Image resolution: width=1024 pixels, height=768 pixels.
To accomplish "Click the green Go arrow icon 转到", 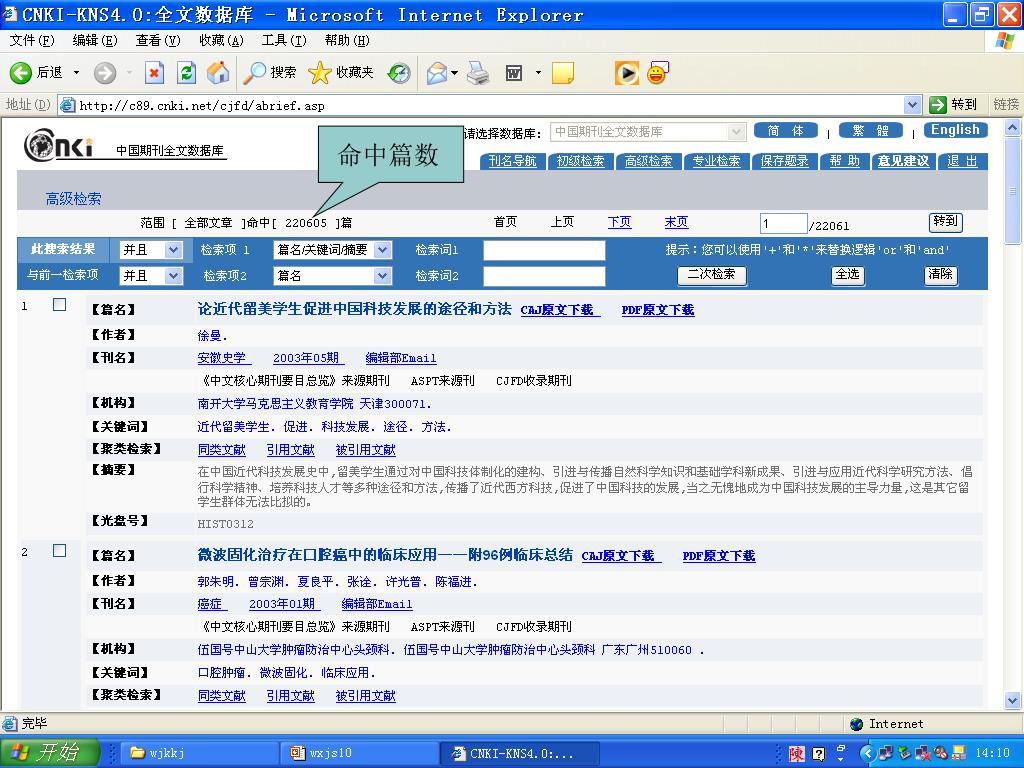I will pos(938,104).
